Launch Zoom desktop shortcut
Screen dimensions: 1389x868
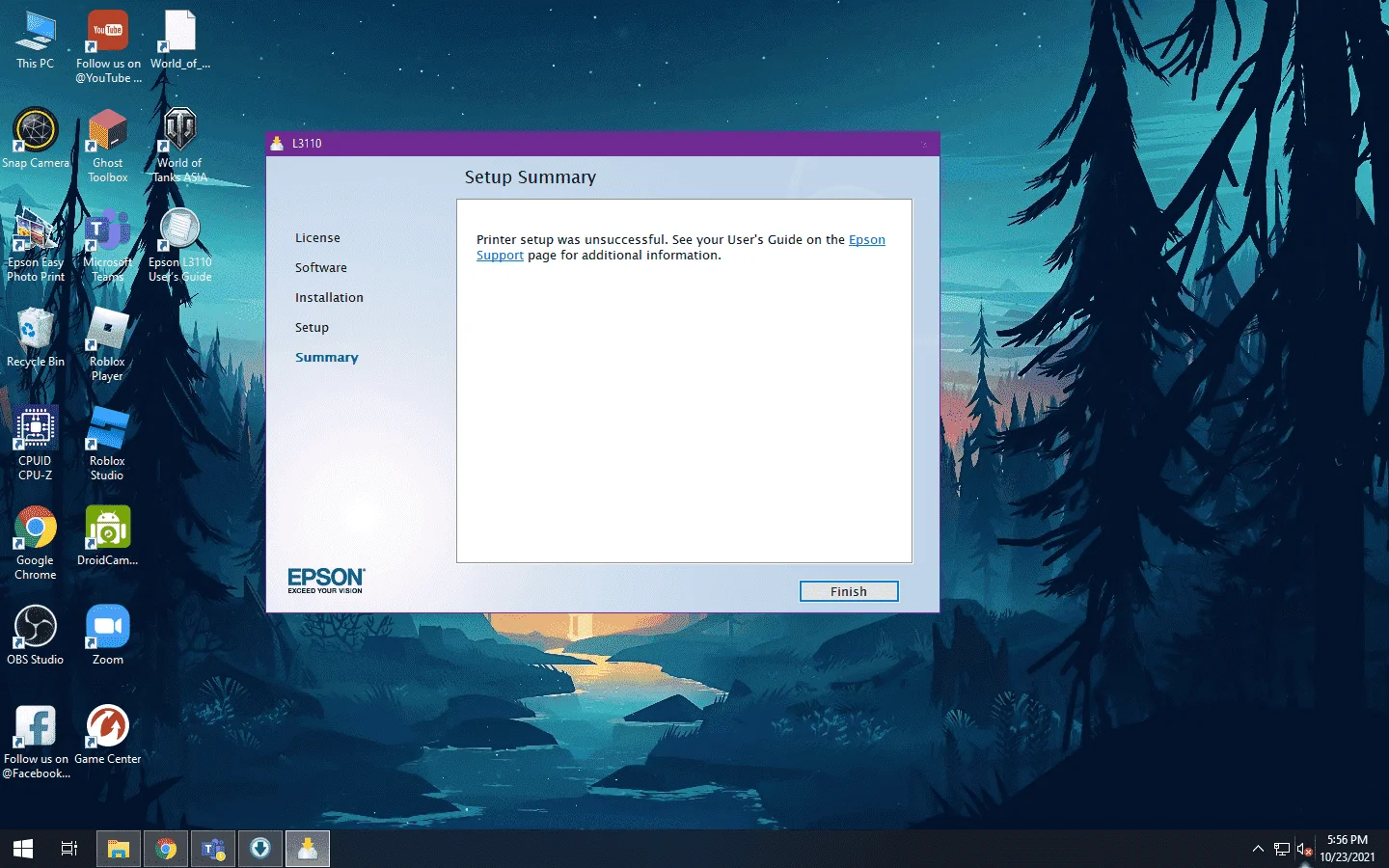click(108, 636)
